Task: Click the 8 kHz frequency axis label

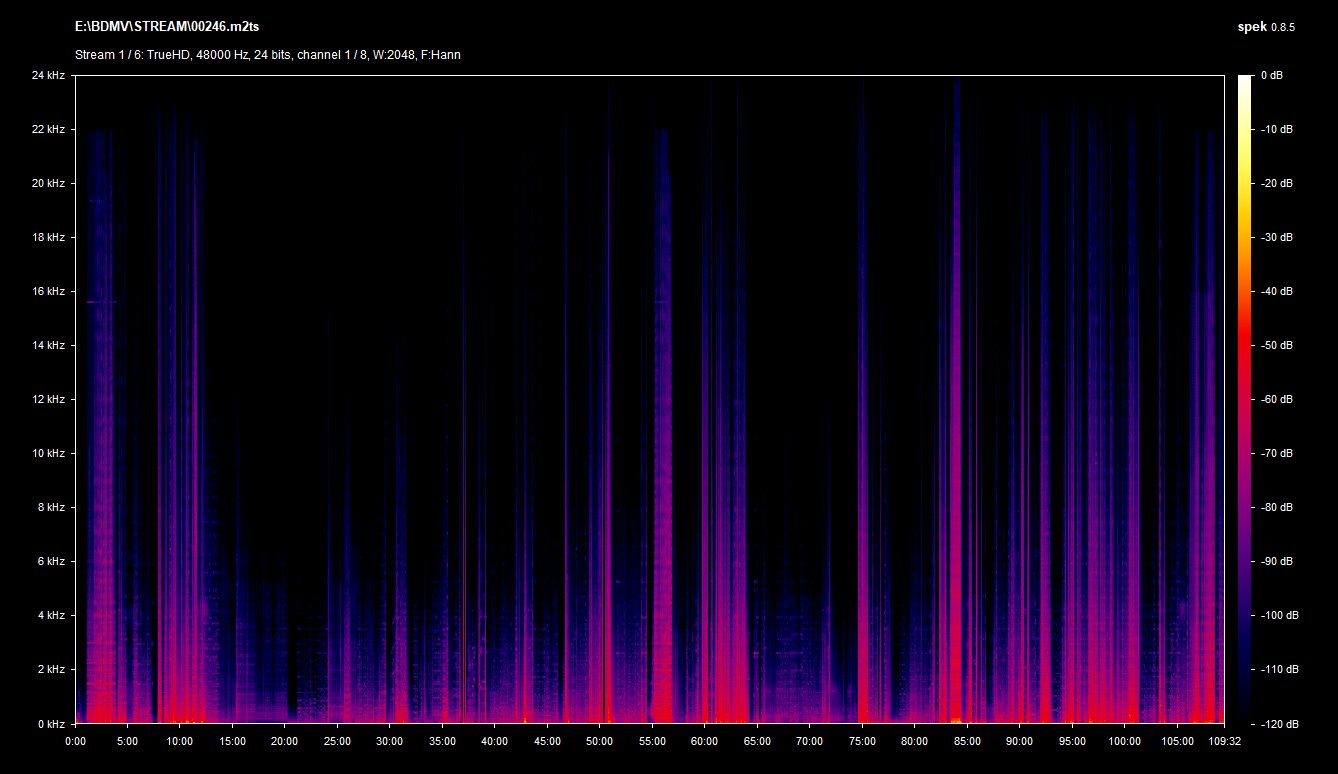Action: pos(51,508)
